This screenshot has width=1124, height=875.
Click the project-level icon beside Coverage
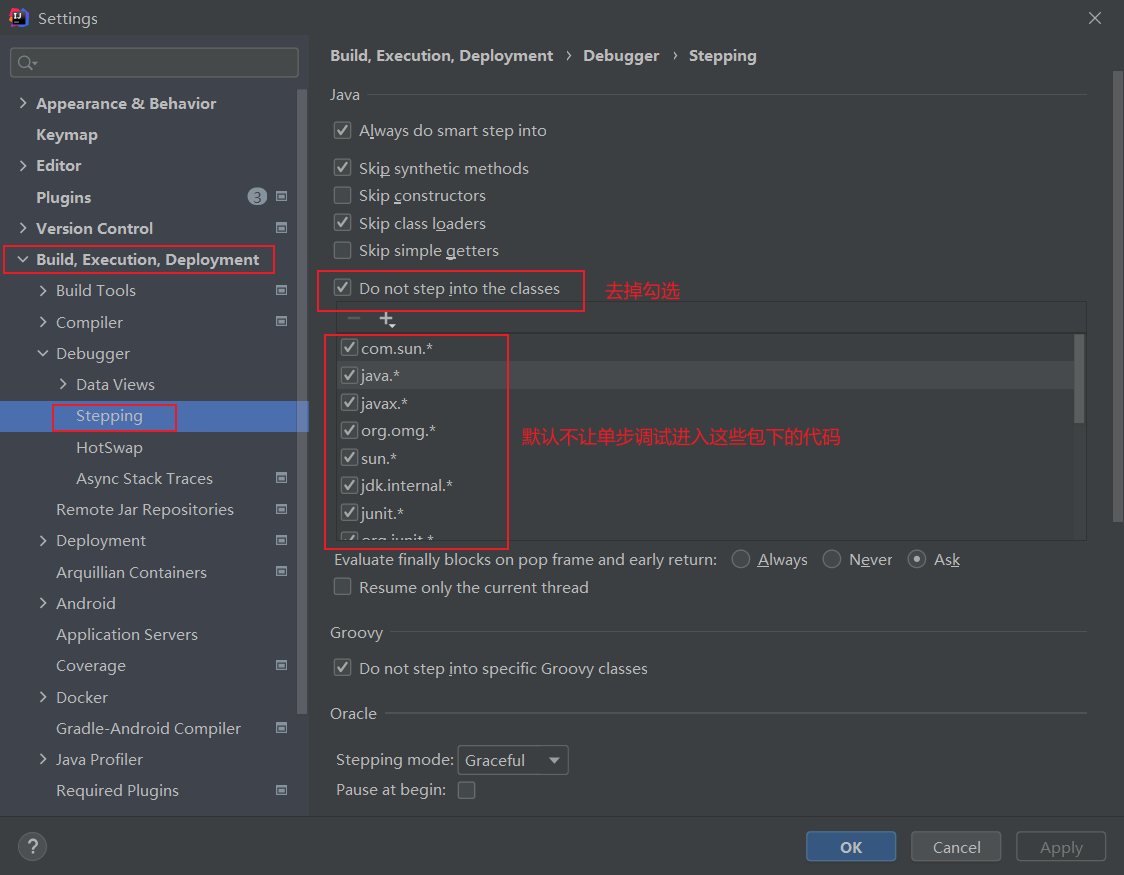click(x=281, y=666)
